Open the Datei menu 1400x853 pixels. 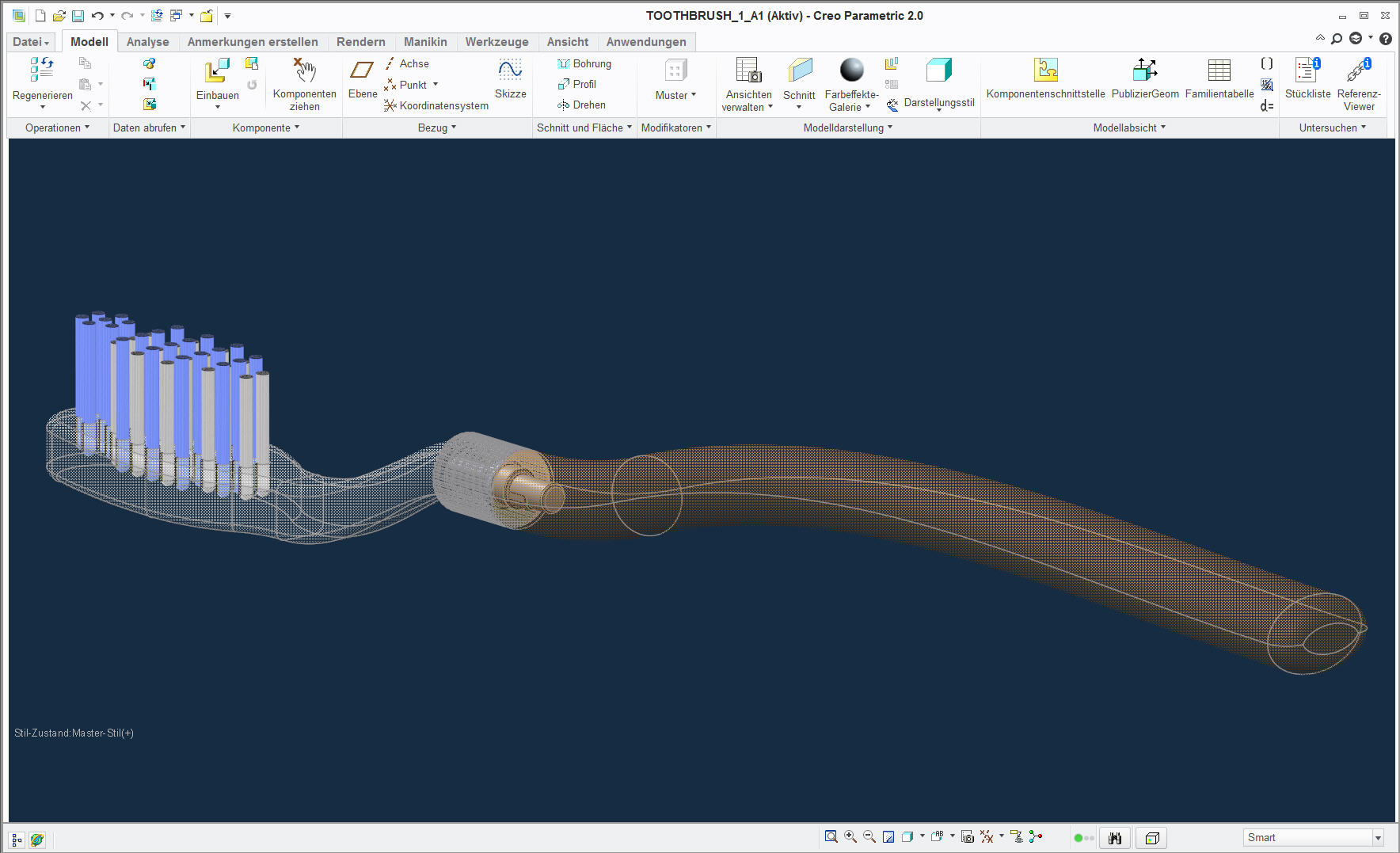tap(31, 42)
